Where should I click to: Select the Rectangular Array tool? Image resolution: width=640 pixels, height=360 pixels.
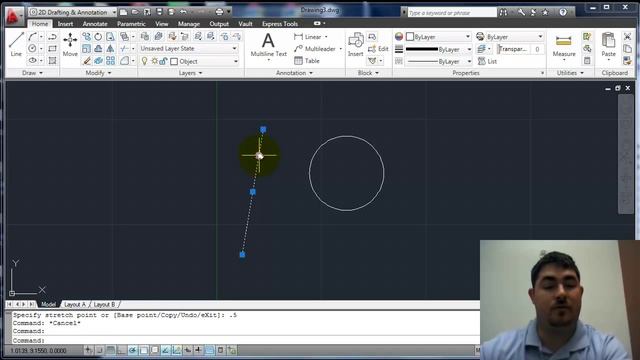pyautogui.click(x=110, y=61)
